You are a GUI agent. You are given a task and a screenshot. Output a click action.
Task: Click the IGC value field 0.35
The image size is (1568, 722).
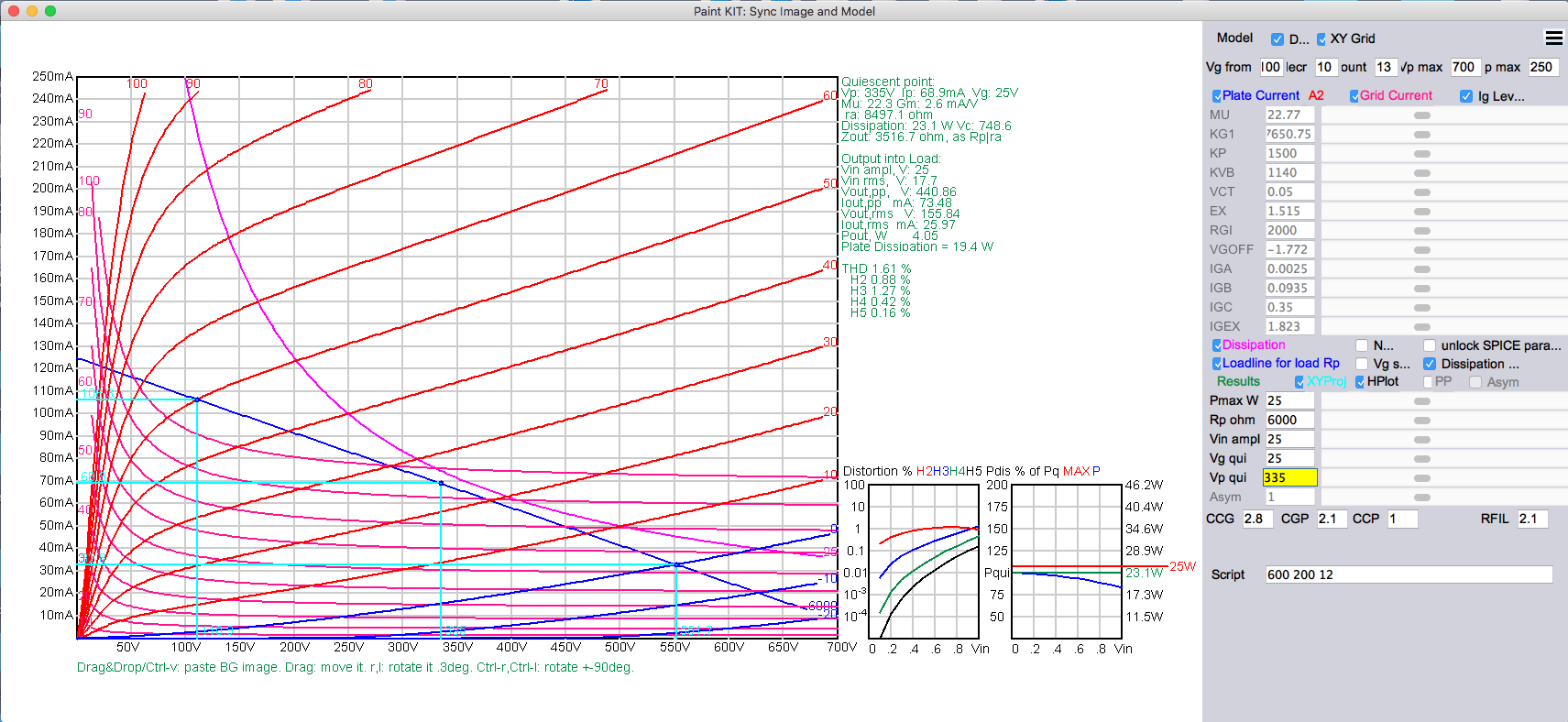click(1289, 307)
